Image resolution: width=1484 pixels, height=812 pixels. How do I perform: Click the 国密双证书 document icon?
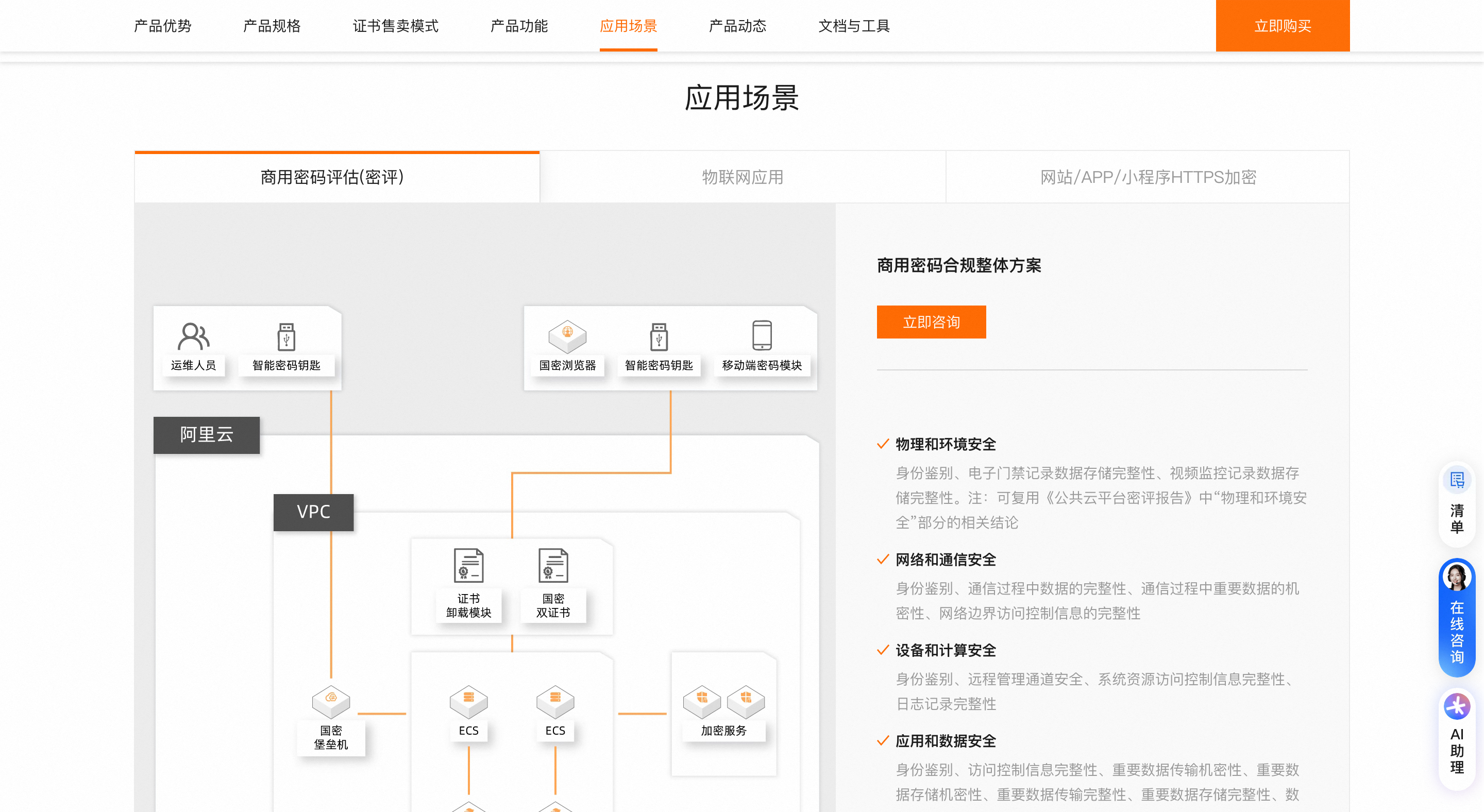[x=553, y=565]
